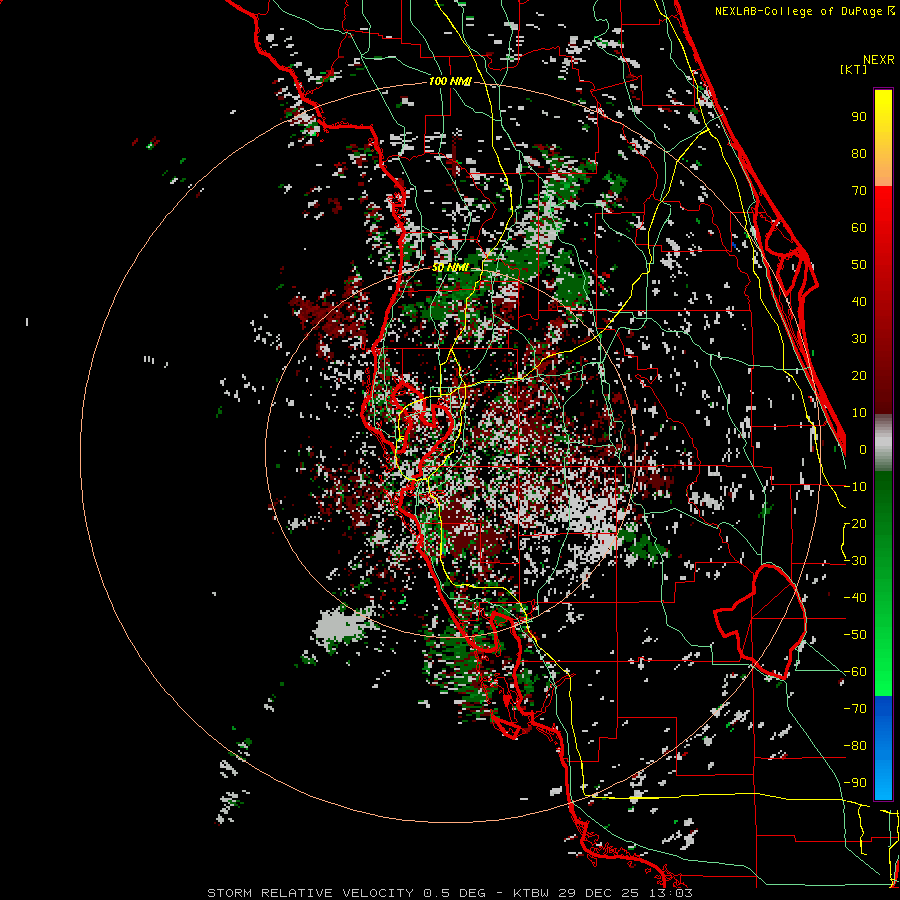
Task: Pick the orange segment of the color bar
Action: 883,166
